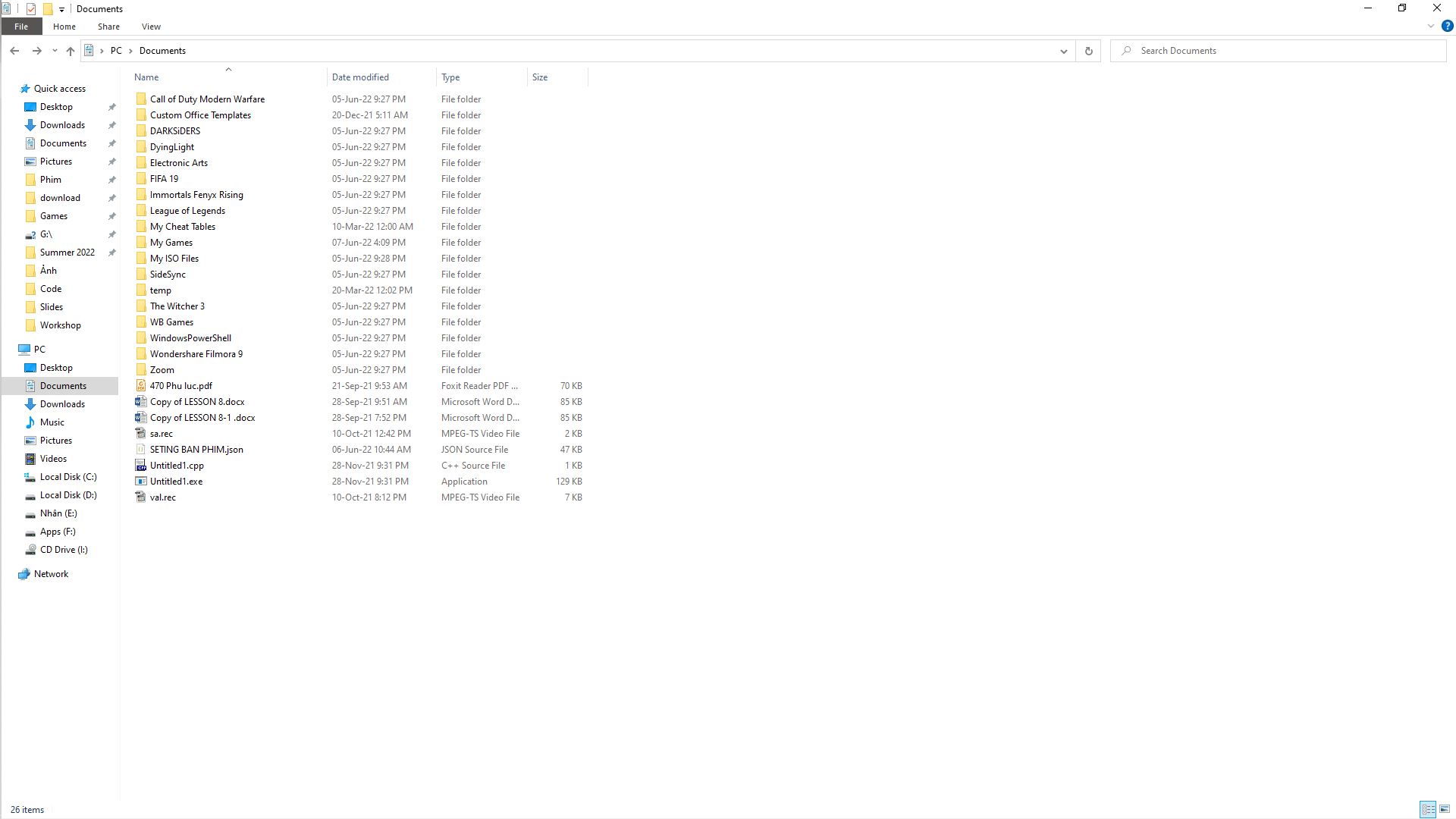Open the sa.rec MPEG-TS video file
The height and width of the screenshot is (819, 1456).
tap(161, 433)
